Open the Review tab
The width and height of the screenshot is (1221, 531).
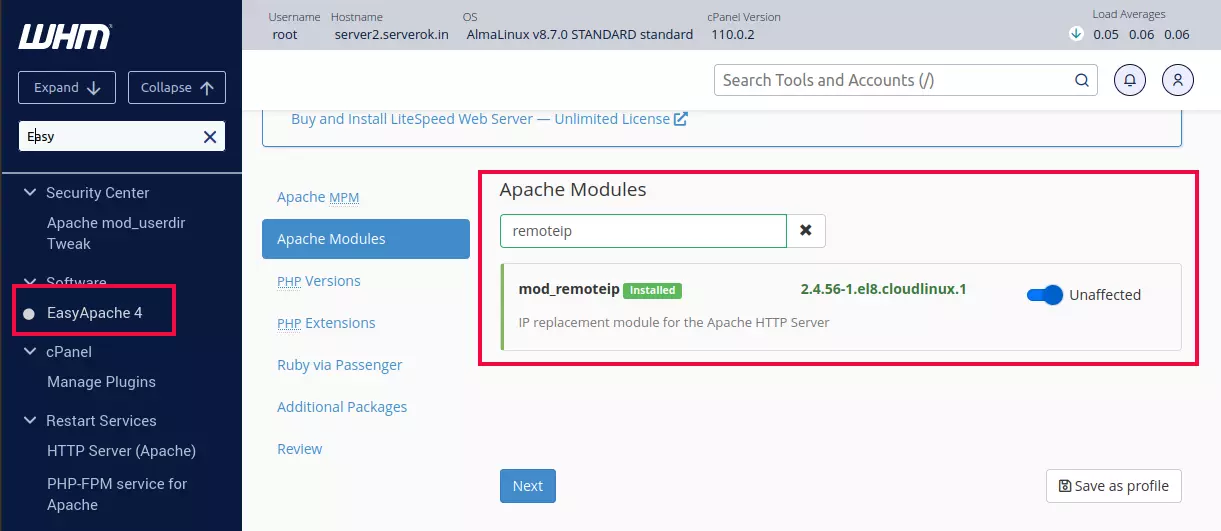point(299,449)
